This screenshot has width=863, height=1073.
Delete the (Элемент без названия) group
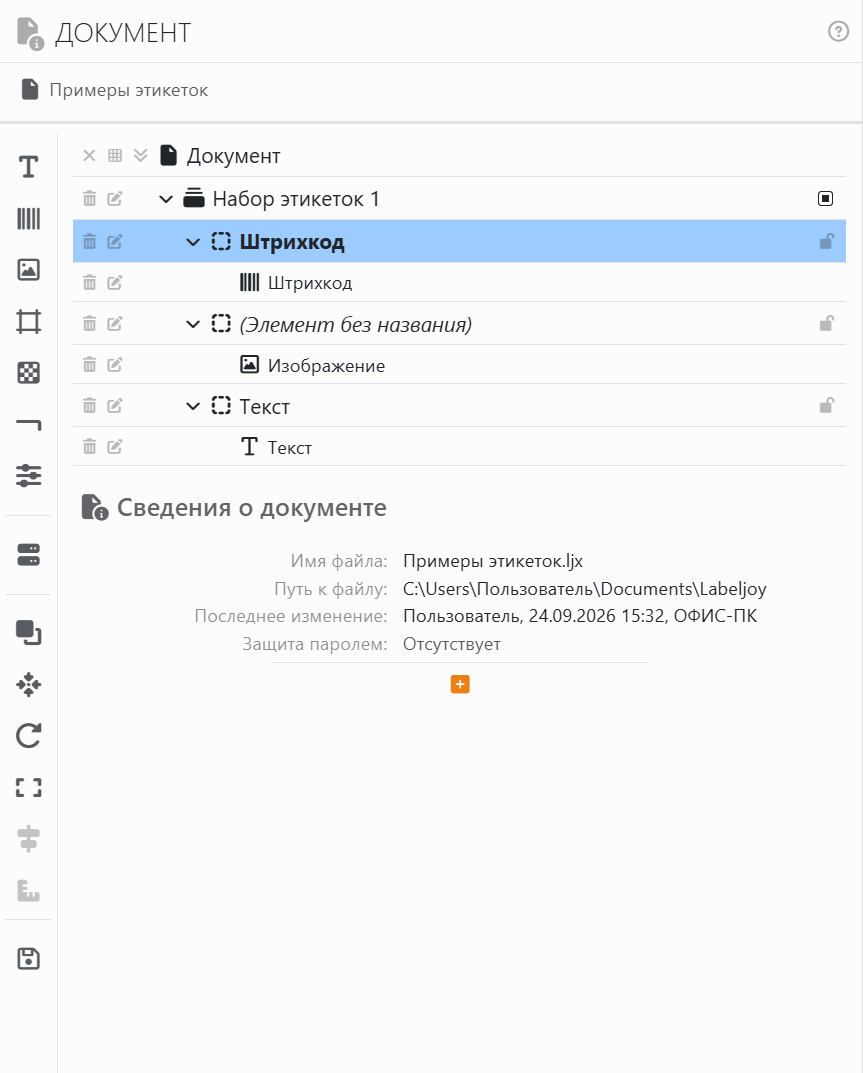pos(89,324)
